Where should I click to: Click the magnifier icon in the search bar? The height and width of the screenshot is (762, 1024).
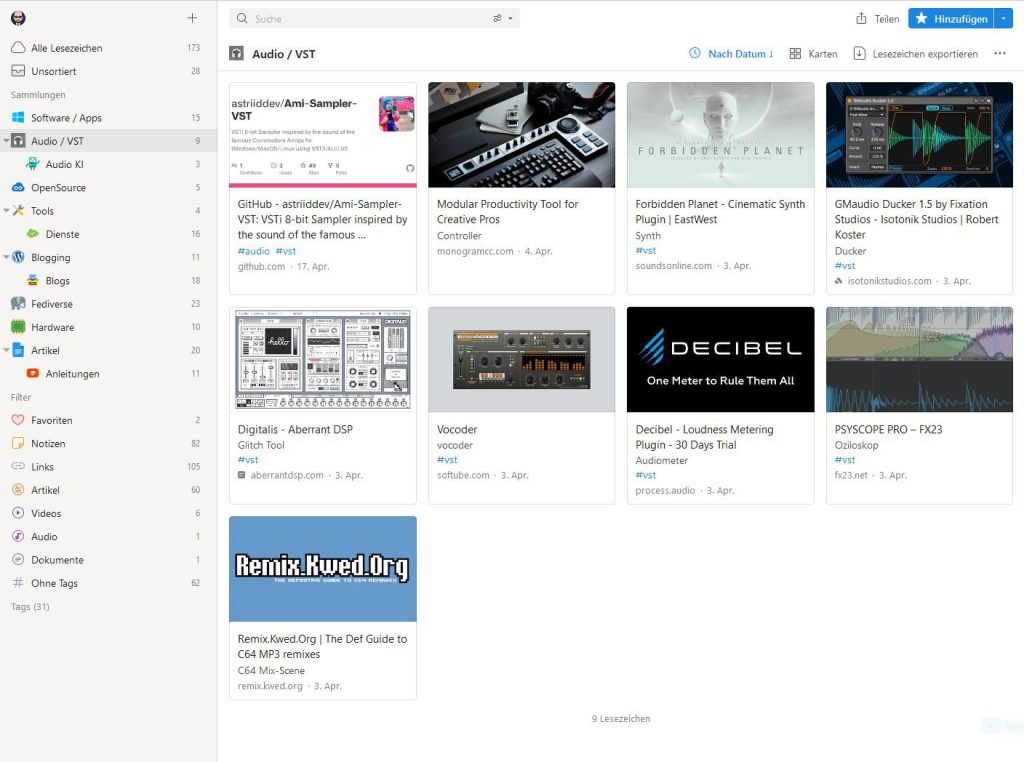click(242, 18)
